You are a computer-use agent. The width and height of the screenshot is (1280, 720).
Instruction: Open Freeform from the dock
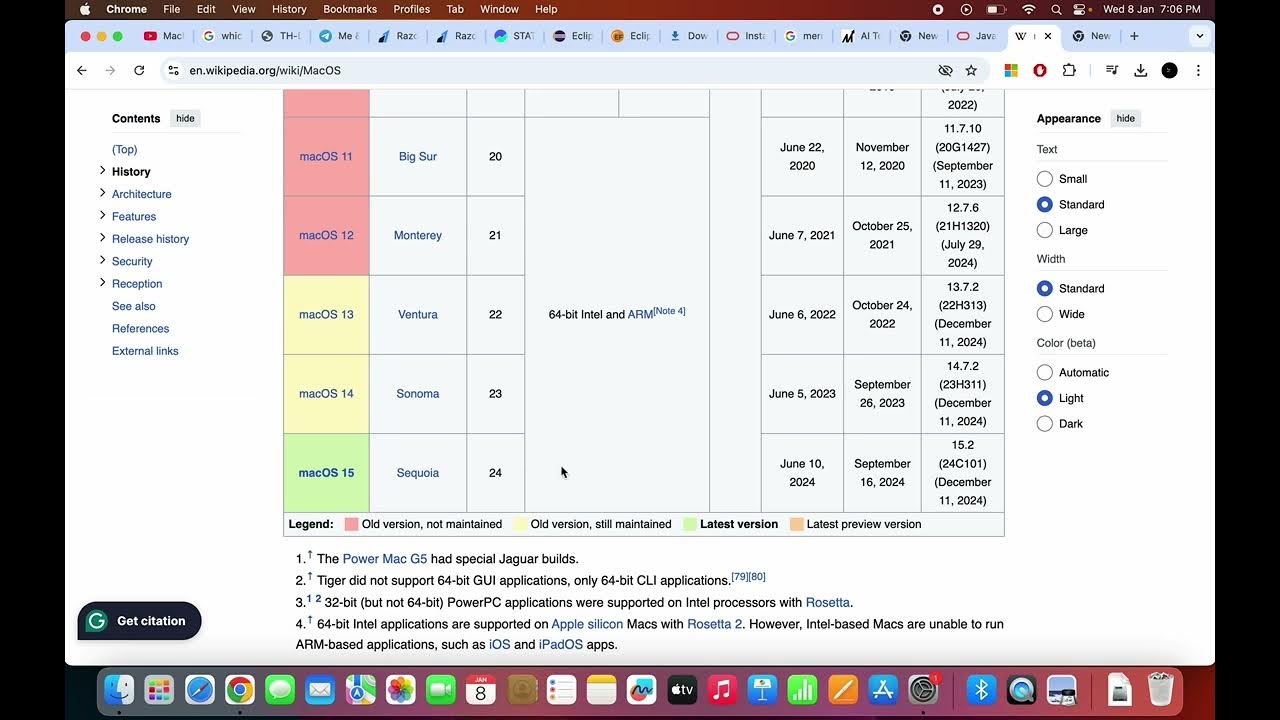click(641, 690)
